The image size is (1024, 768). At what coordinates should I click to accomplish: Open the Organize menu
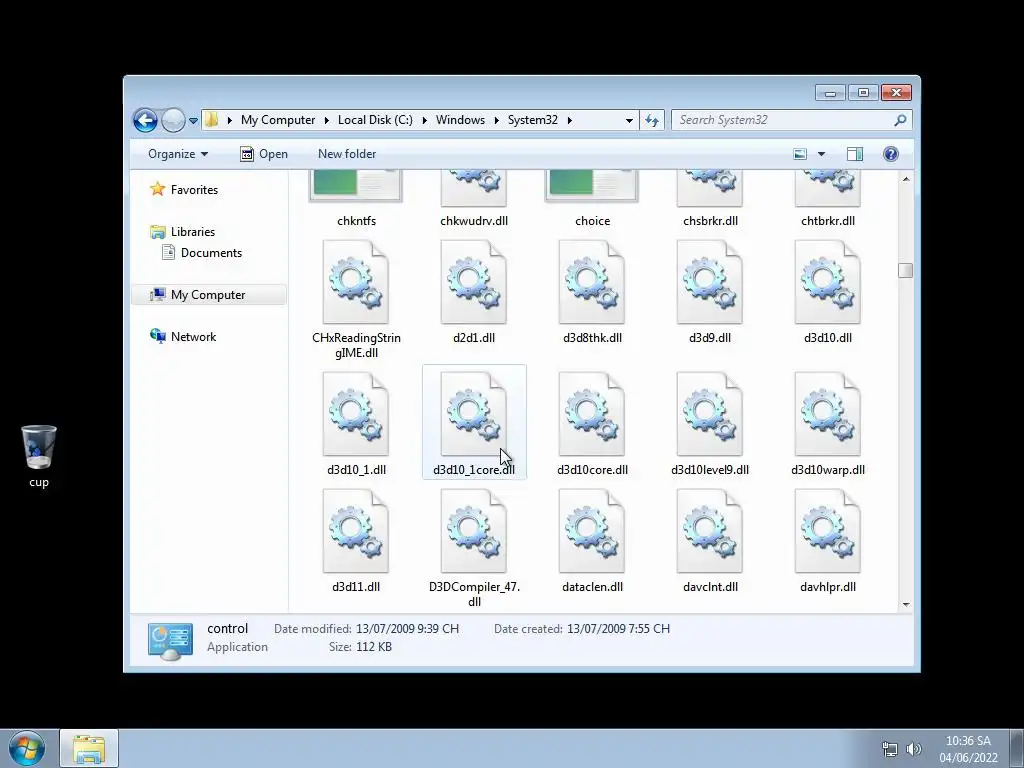[x=178, y=154]
